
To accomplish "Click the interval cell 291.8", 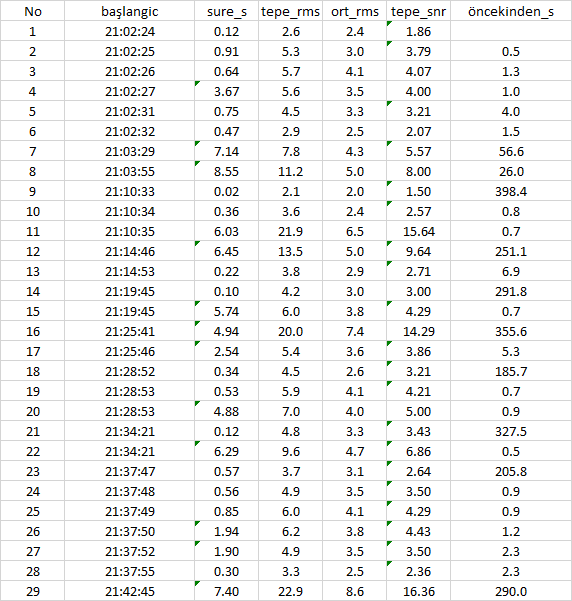I will click(511, 291).
